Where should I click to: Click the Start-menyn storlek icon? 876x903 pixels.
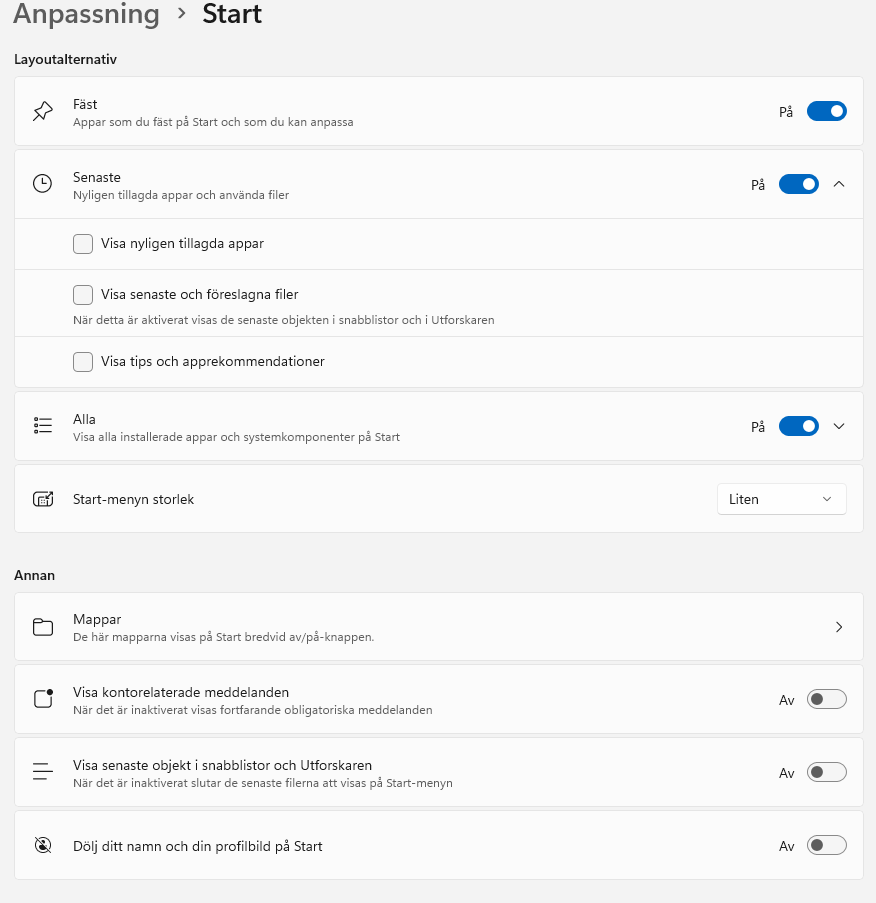click(43, 499)
